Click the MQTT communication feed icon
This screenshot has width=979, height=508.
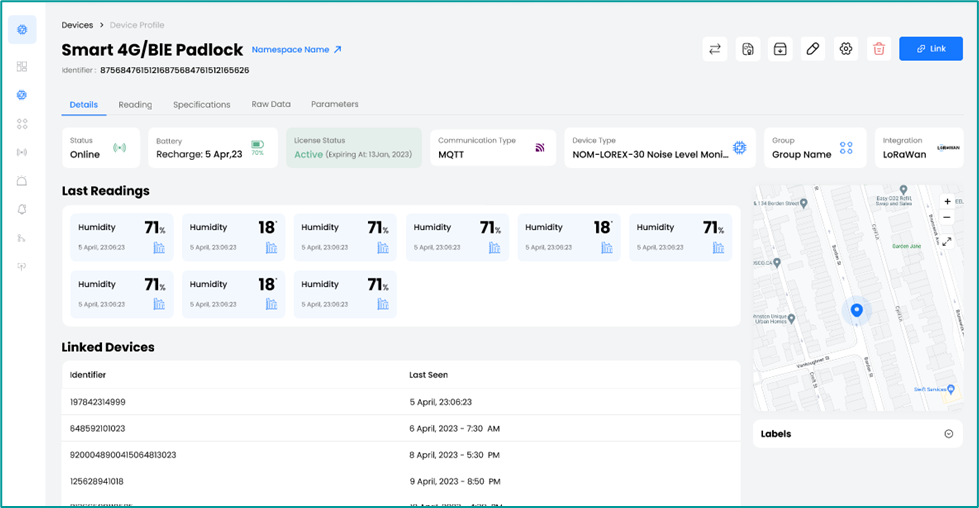[540, 147]
